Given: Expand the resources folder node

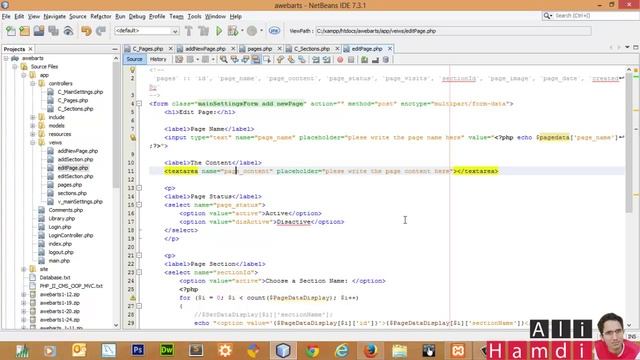Looking at the screenshot, I should 33,134.
